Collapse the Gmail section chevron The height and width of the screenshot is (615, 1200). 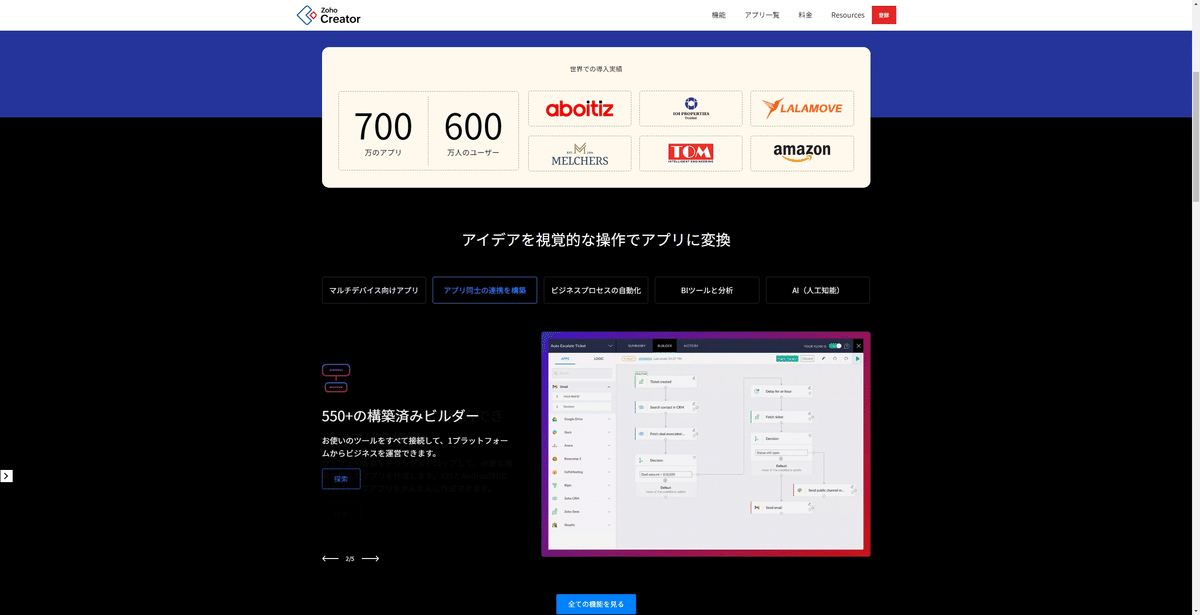609,387
